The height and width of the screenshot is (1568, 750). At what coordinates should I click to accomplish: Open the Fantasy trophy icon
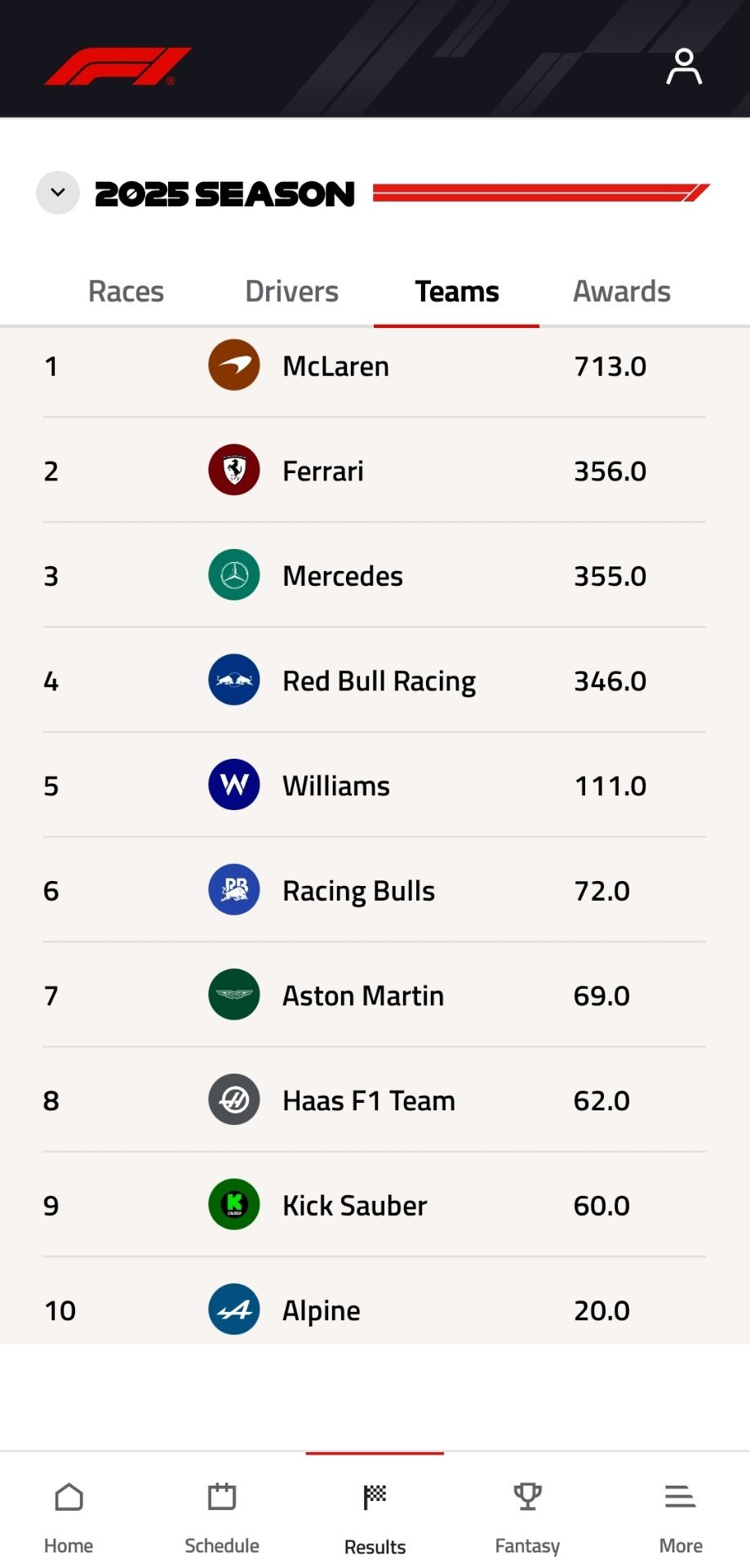(x=527, y=1498)
